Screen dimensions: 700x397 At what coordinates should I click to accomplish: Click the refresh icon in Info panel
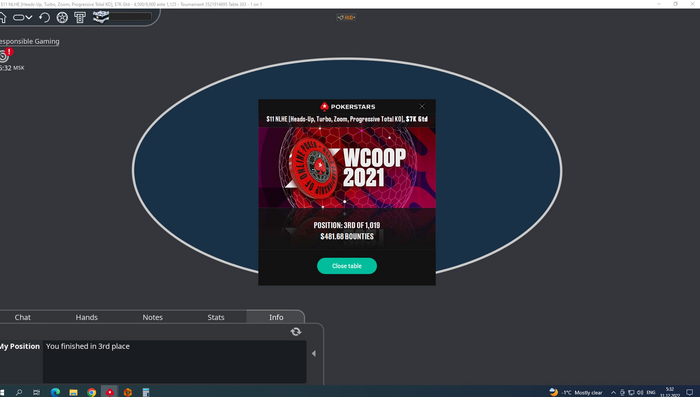click(296, 331)
